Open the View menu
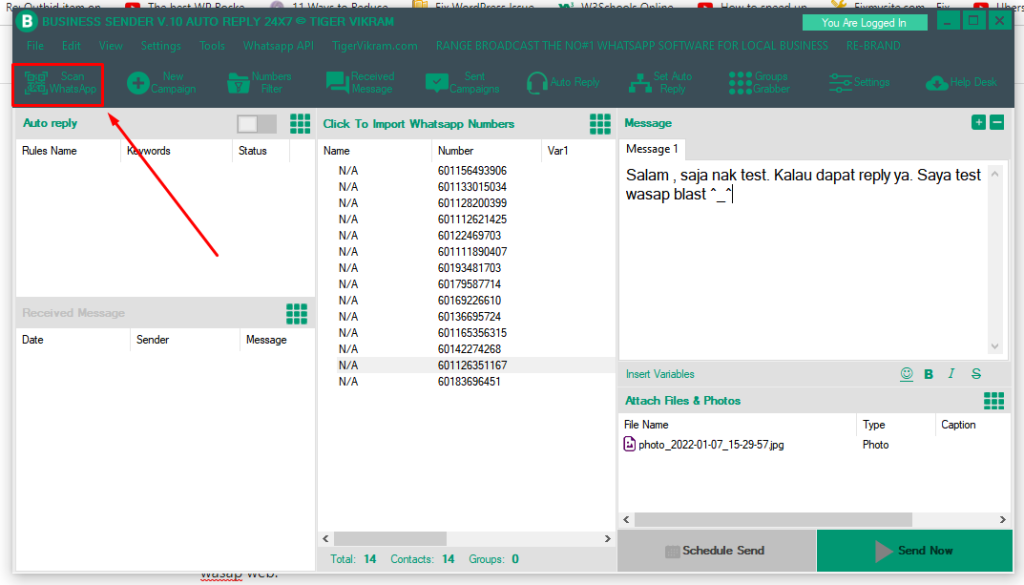Viewport: 1024px width, 585px height. tap(111, 46)
